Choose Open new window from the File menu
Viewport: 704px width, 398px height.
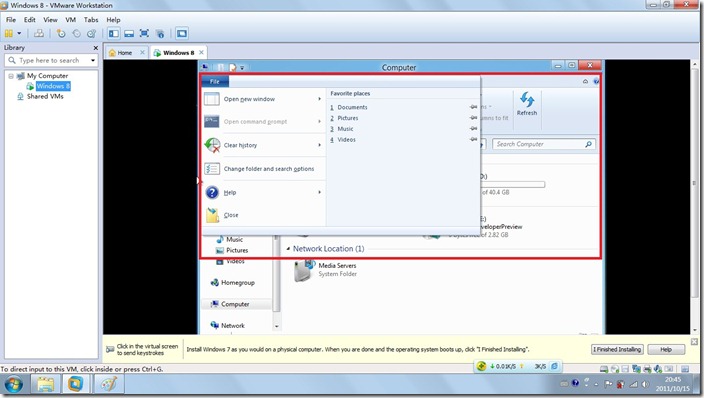tap(263, 99)
